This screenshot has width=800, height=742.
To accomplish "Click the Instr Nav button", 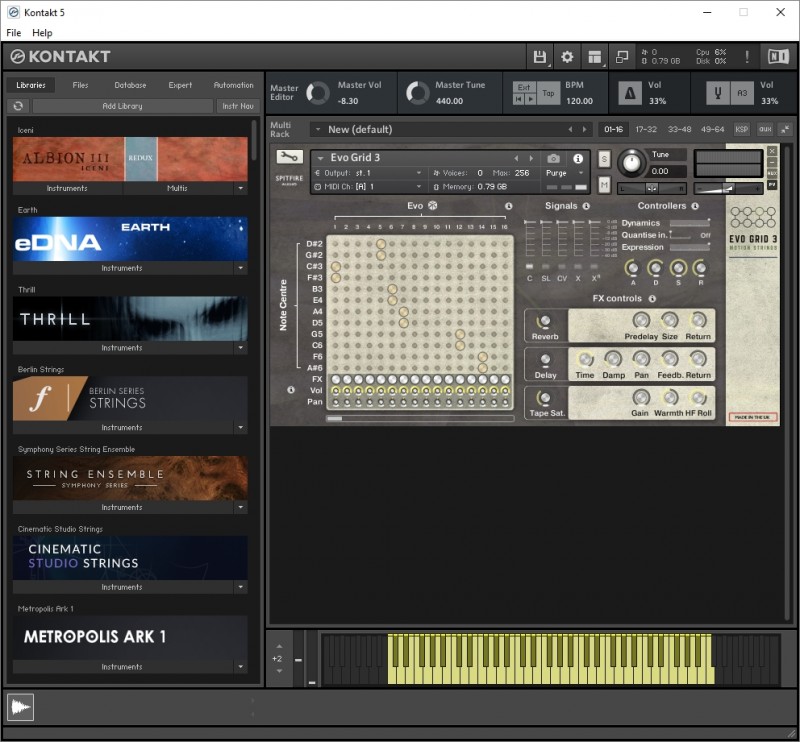I will tap(238, 106).
